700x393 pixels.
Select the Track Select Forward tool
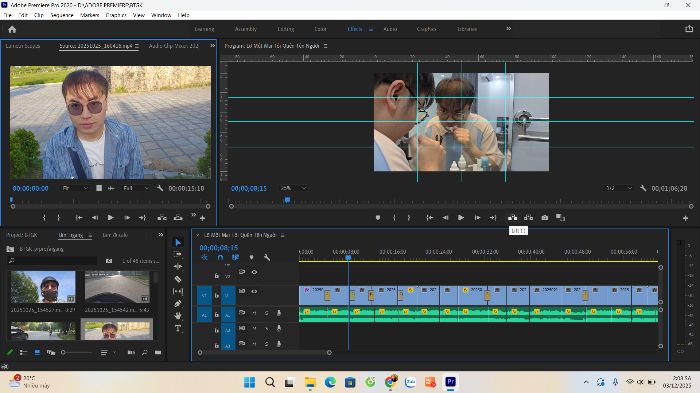[178, 254]
